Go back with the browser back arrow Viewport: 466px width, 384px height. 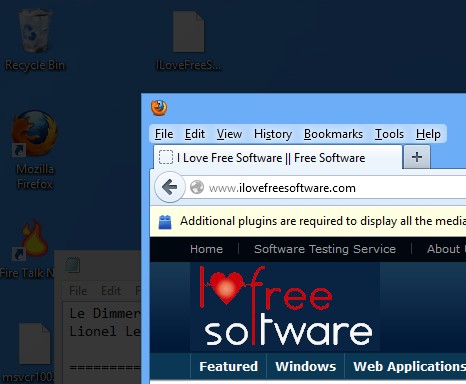[x=169, y=187]
